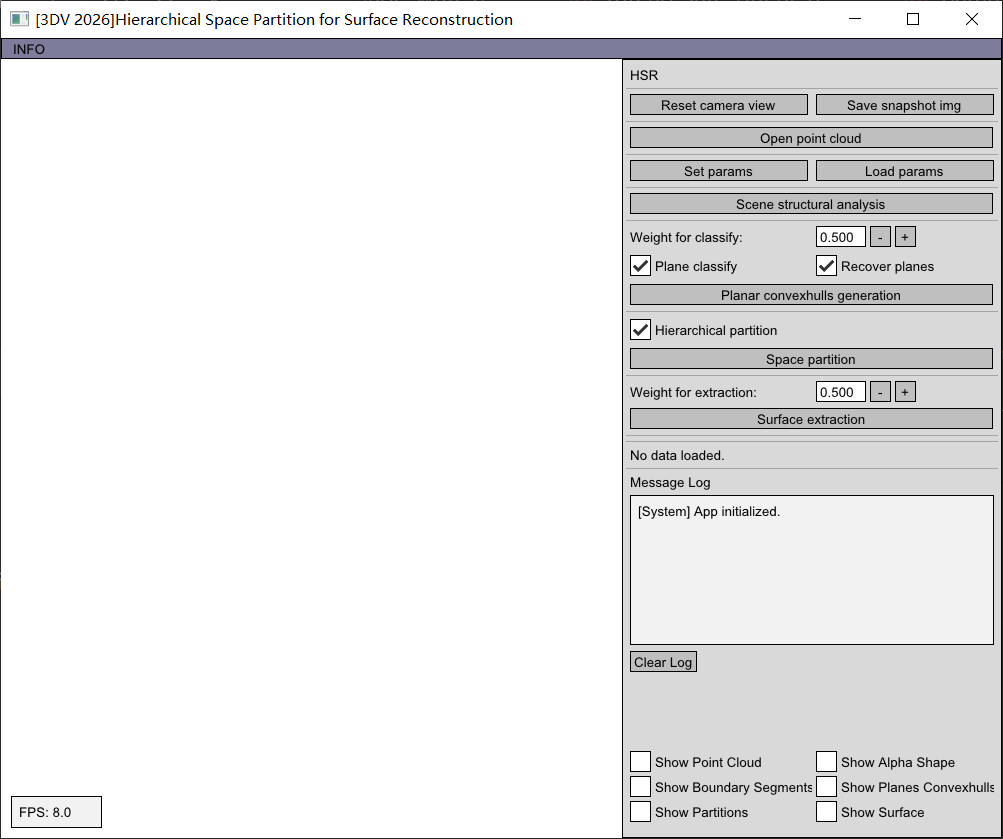
Task: Uncheck the Recover planes option
Action: point(826,266)
